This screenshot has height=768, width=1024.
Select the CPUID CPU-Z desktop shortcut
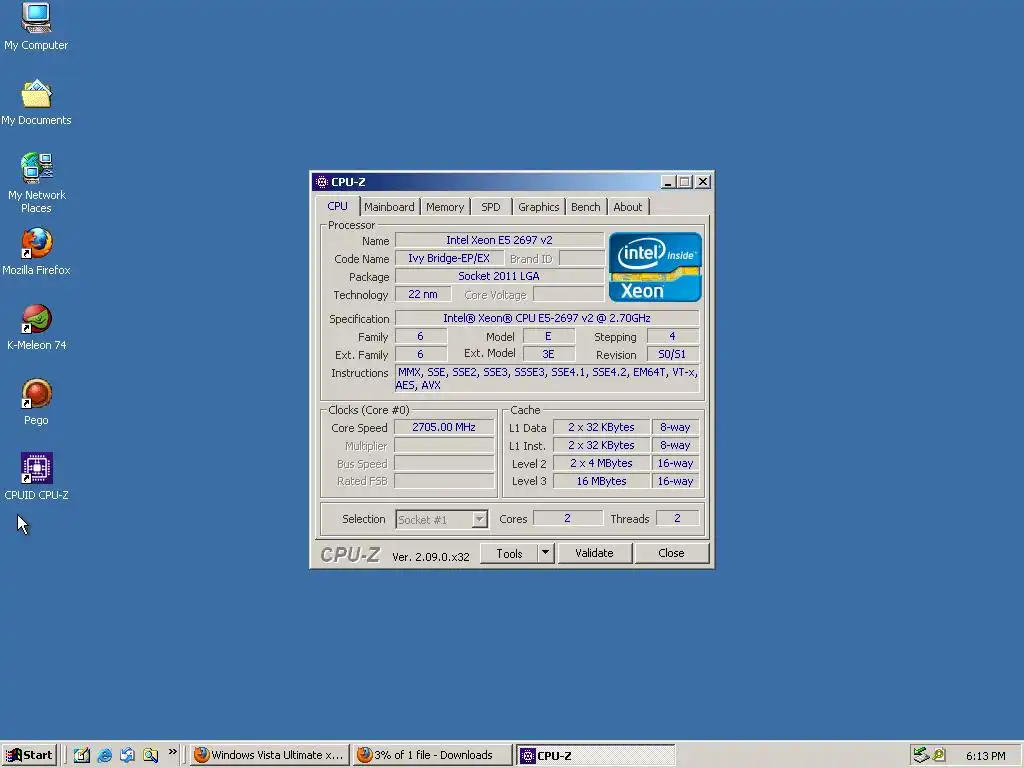point(37,477)
